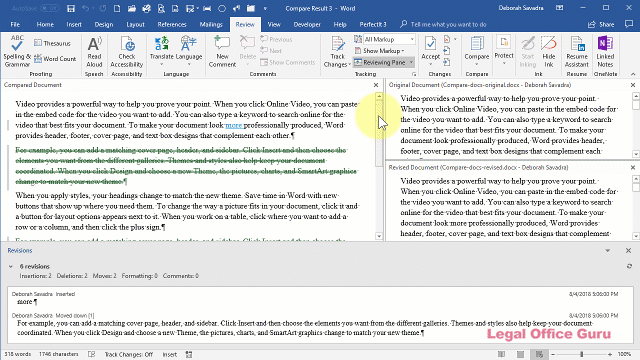This screenshot has width=640, height=360.
Task: Click Hide Ink icon
Action: click(549, 51)
